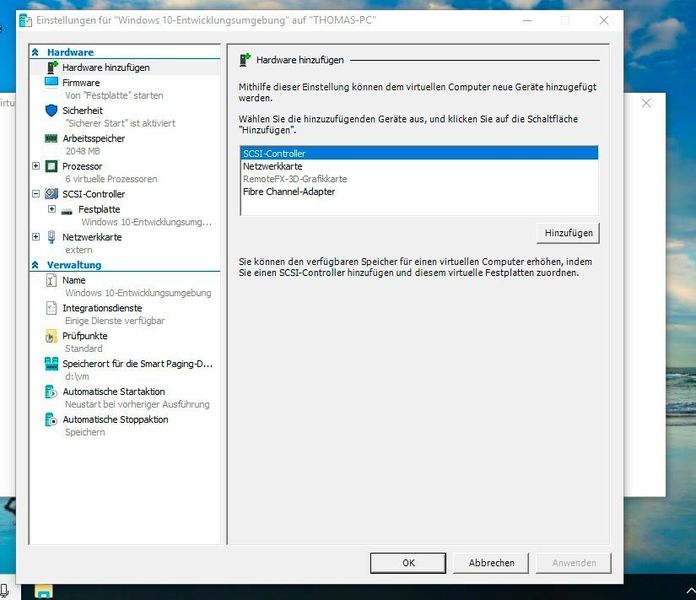Click the Arbeitsspeicher memory chip icon

pos(51,138)
